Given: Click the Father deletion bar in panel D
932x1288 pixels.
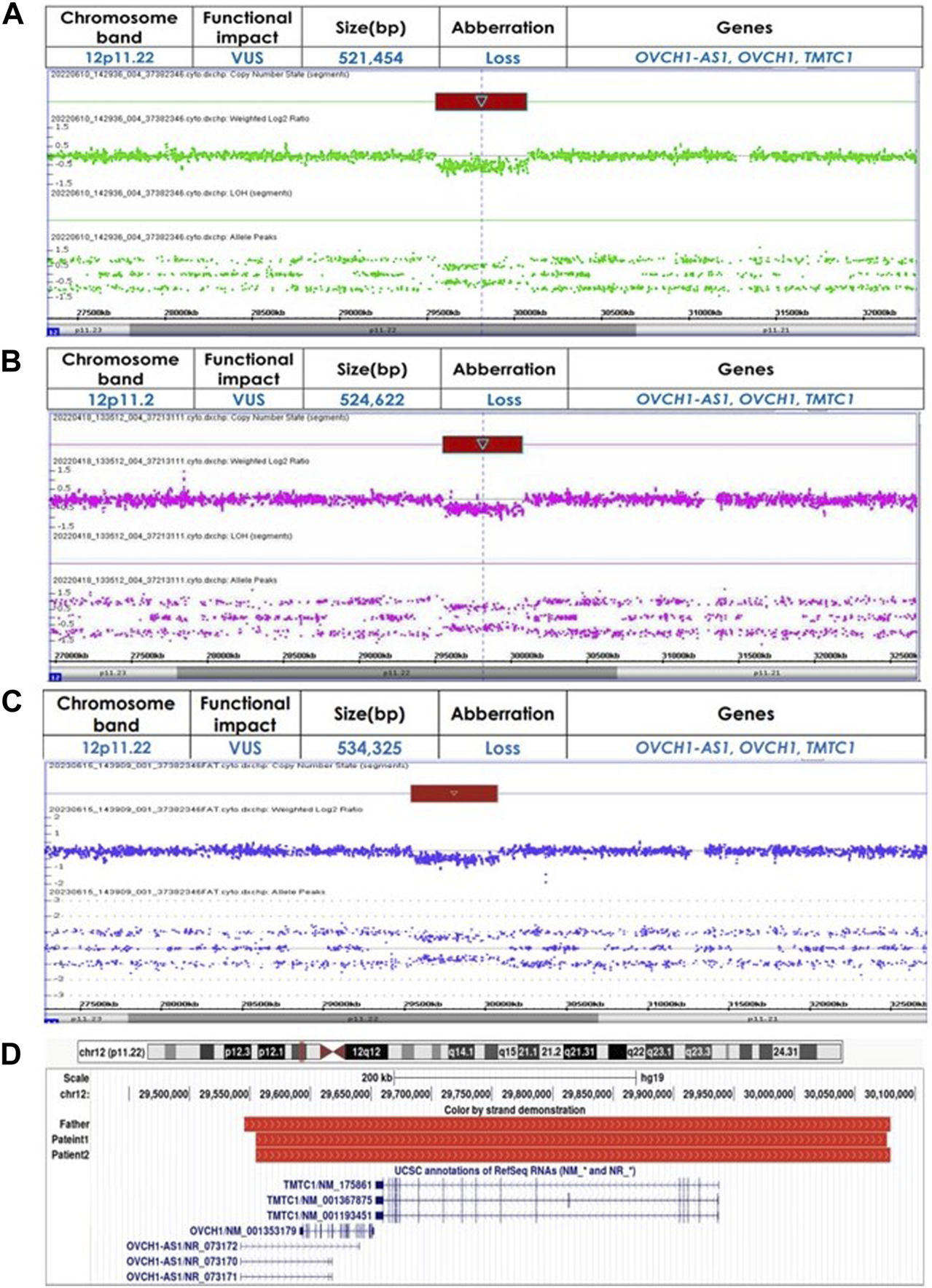Looking at the screenshot, I should (566, 1124).
